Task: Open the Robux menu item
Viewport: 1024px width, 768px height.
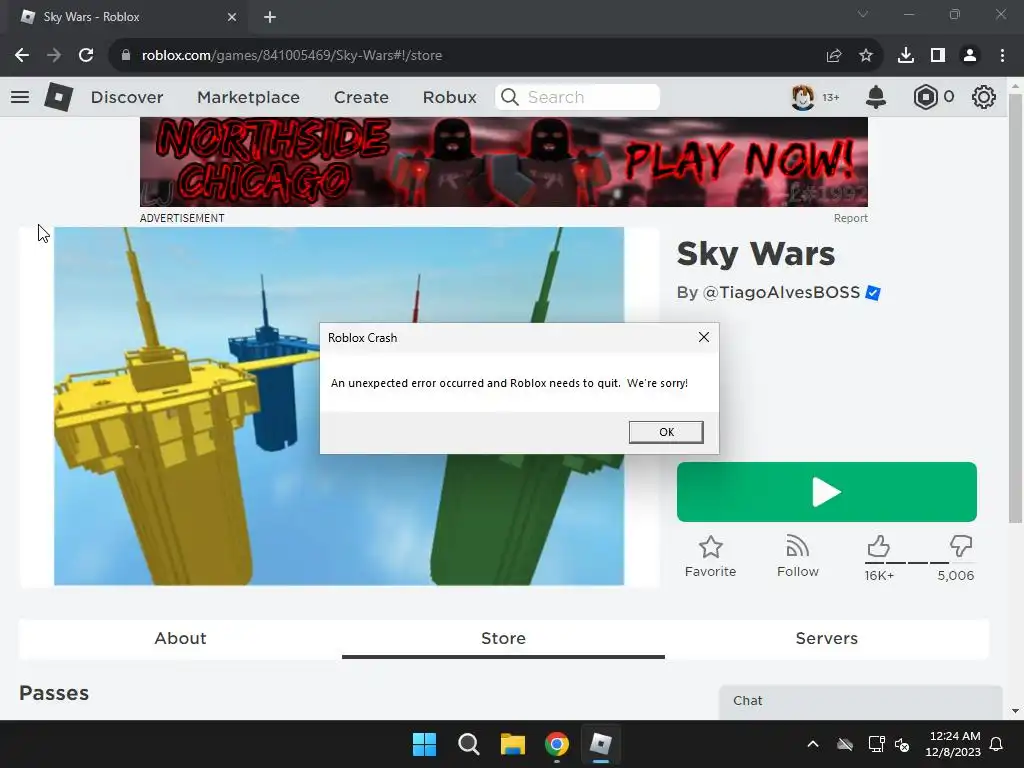Action: pos(449,97)
